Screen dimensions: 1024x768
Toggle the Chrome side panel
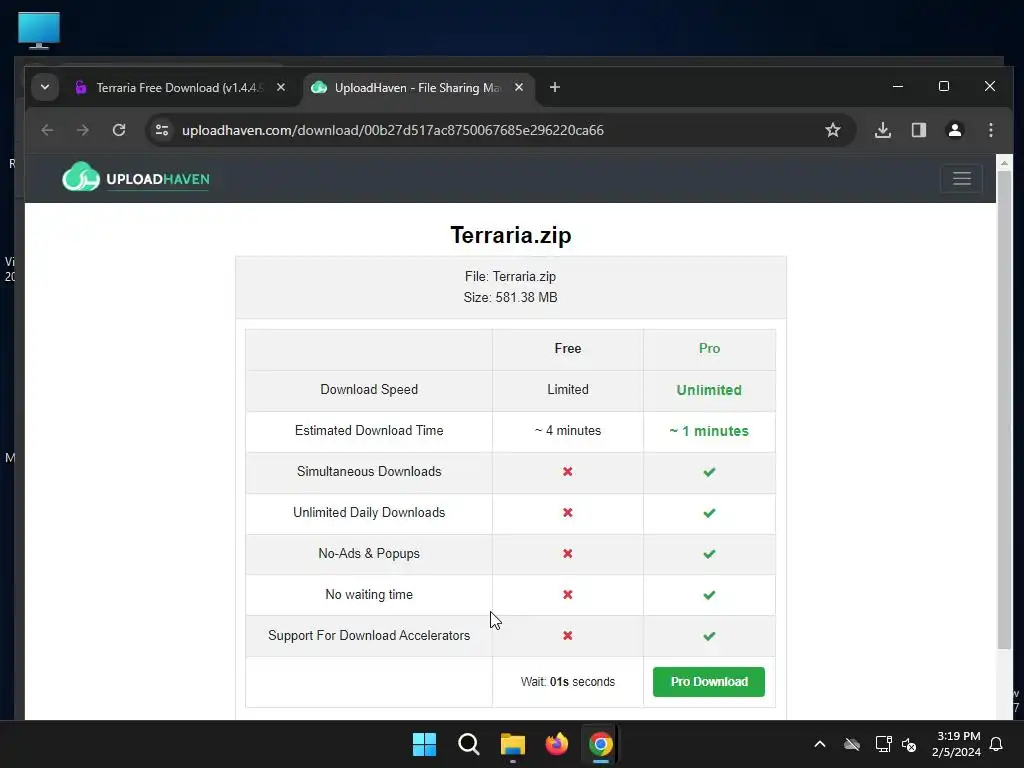pyautogui.click(x=919, y=130)
